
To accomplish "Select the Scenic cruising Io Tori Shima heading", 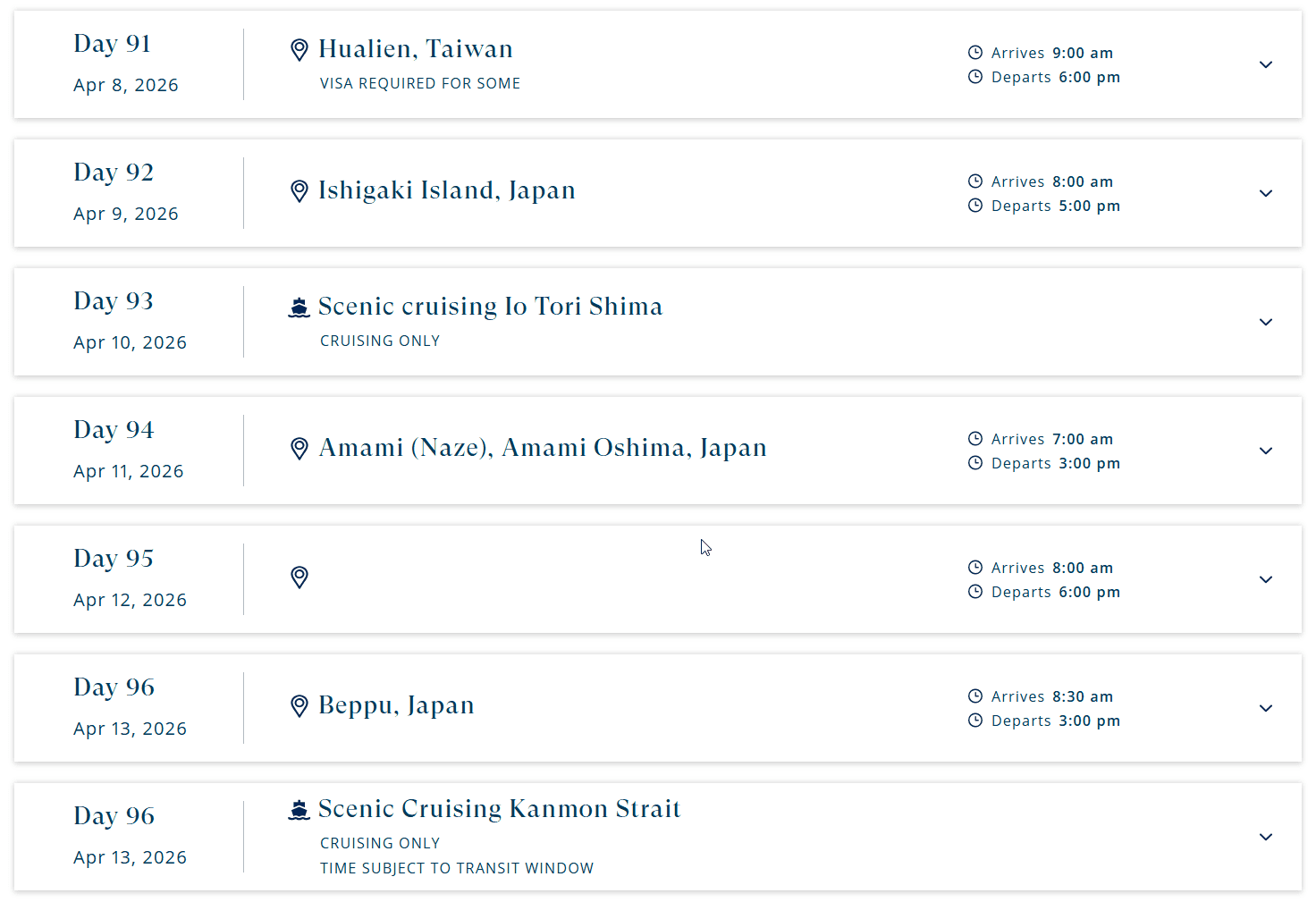I will click(x=490, y=307).
